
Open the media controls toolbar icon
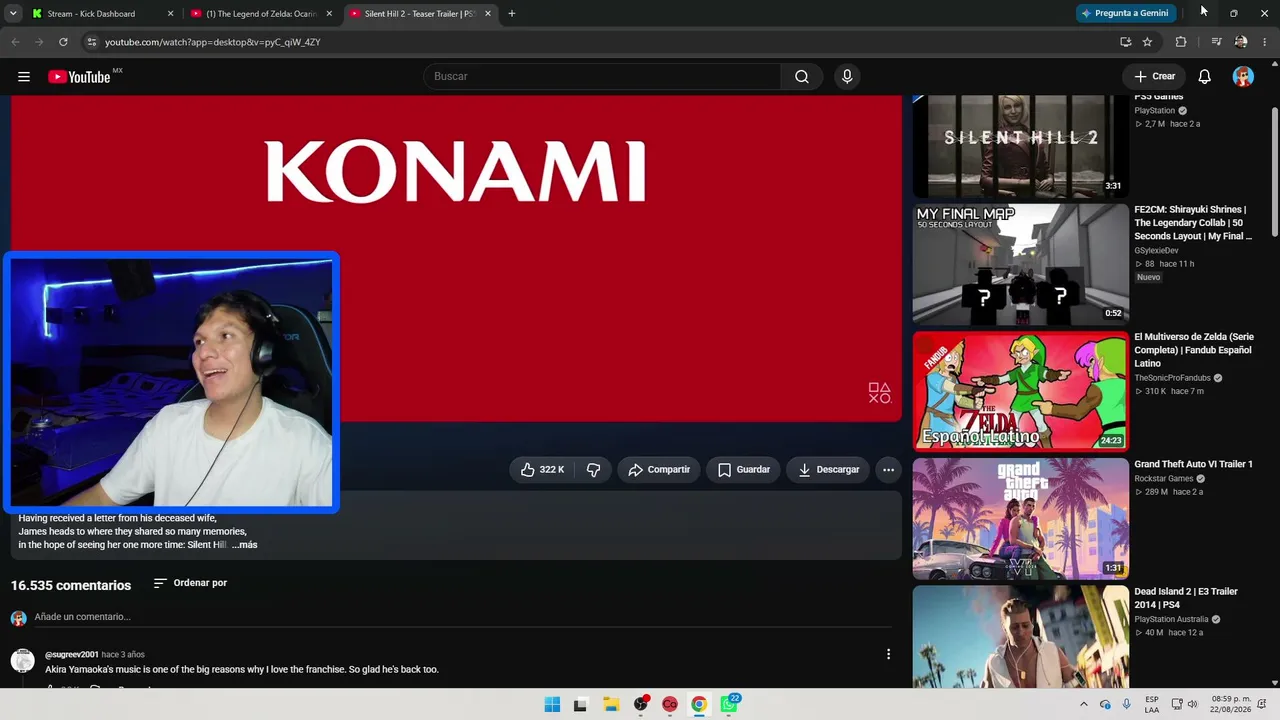[x=1216, y=42]
